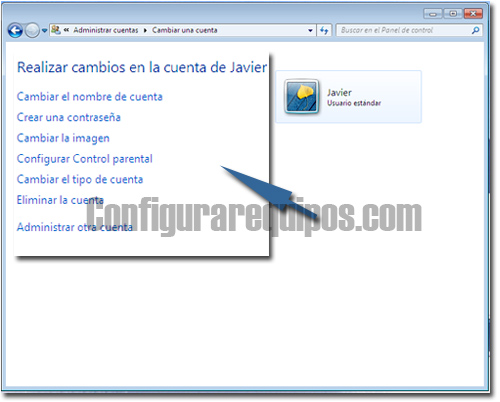Open the recent pages dropdown arrow
The height and width of the screenshot is (402, 500).
point(44,31)
